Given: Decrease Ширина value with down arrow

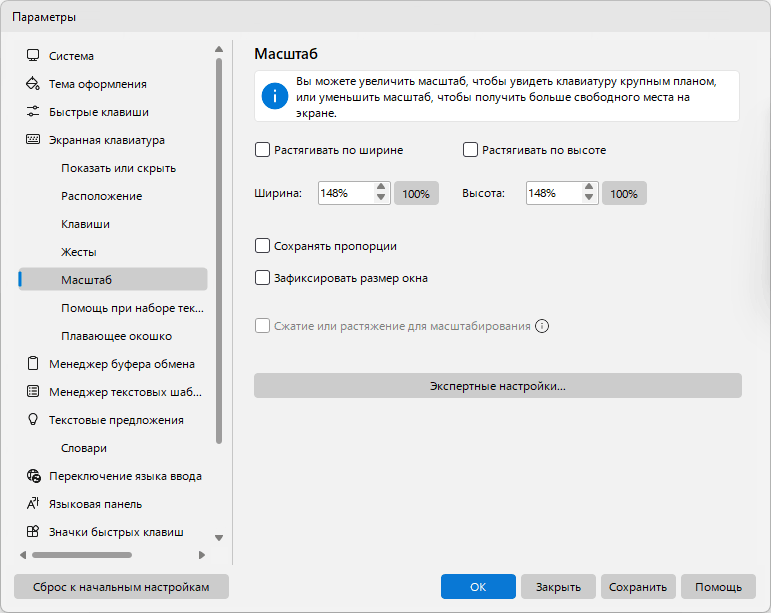Looking at the screenshot, I should pyautogui.click(x=381, y=197).
